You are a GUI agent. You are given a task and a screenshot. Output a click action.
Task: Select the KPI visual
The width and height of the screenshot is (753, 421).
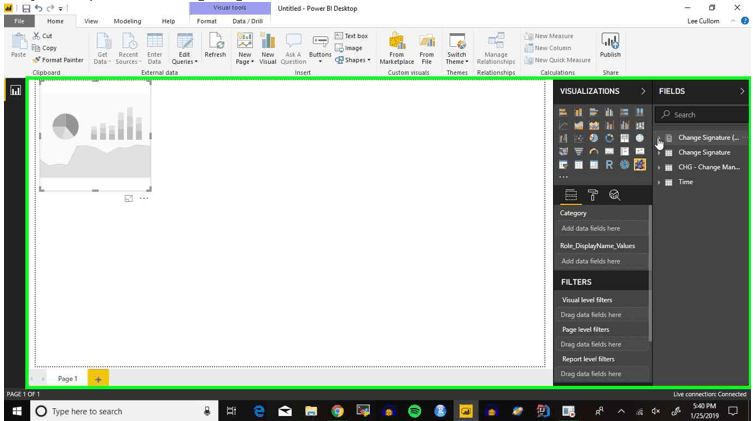pyautogui.click(x=640, y=151)
